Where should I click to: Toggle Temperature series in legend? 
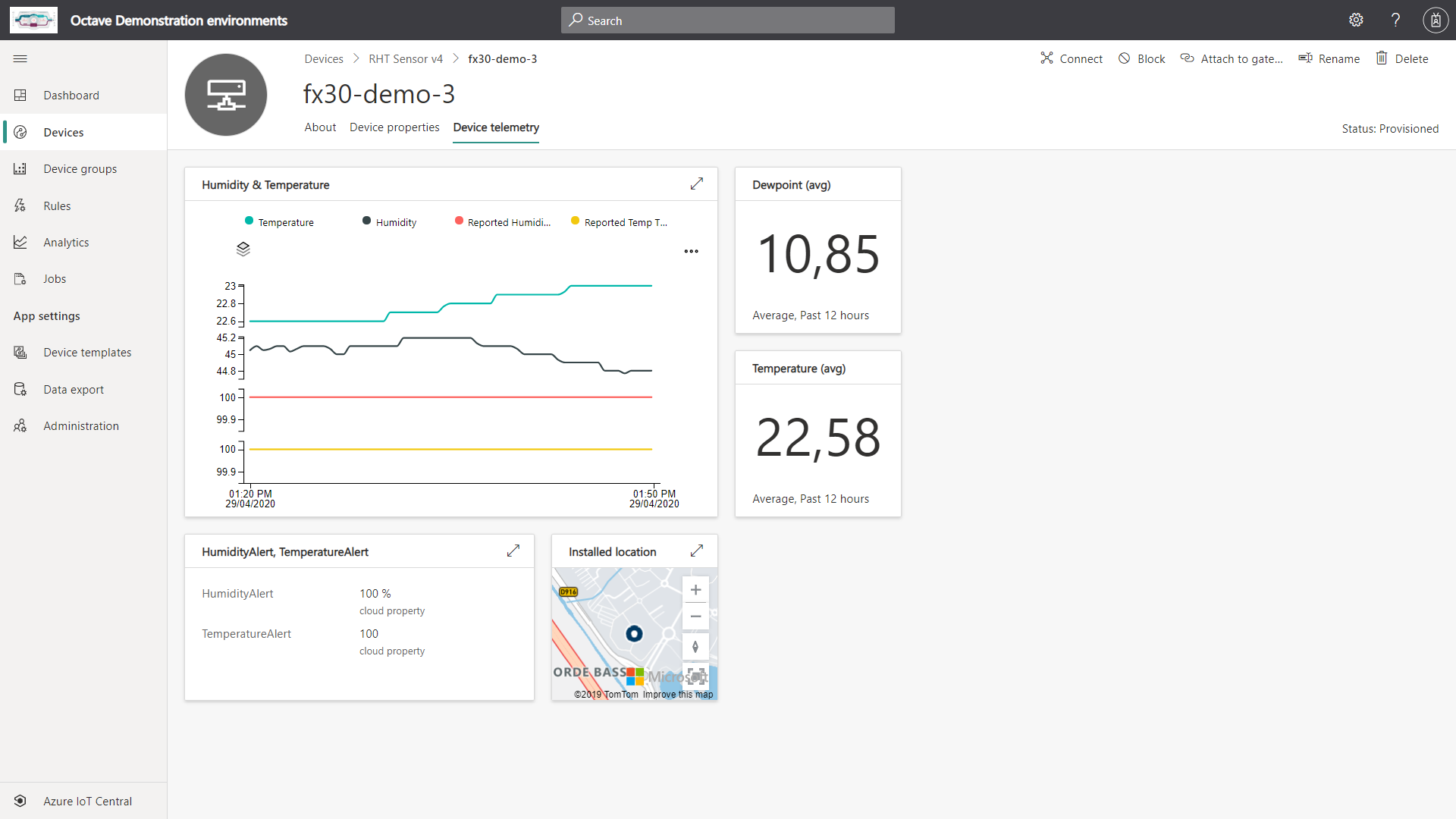click(279, 221)
